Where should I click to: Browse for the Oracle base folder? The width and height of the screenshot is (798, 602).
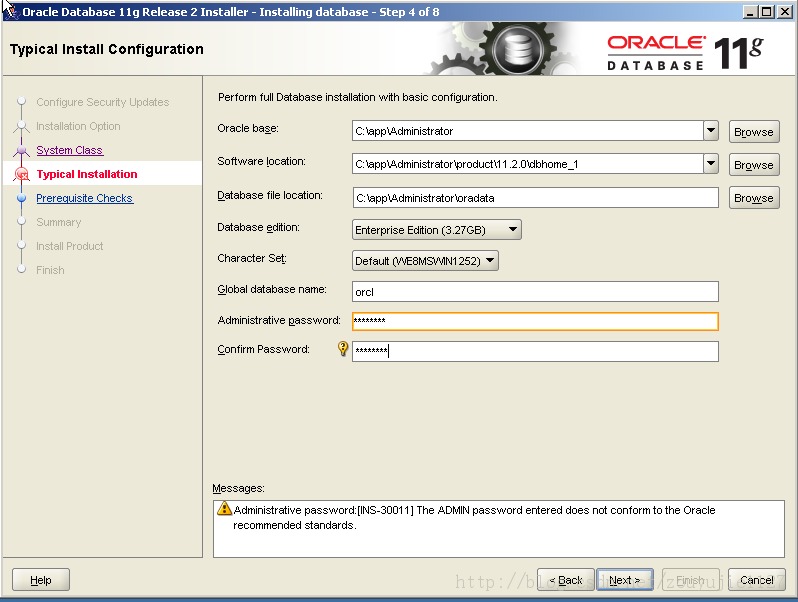coord(754,132)
